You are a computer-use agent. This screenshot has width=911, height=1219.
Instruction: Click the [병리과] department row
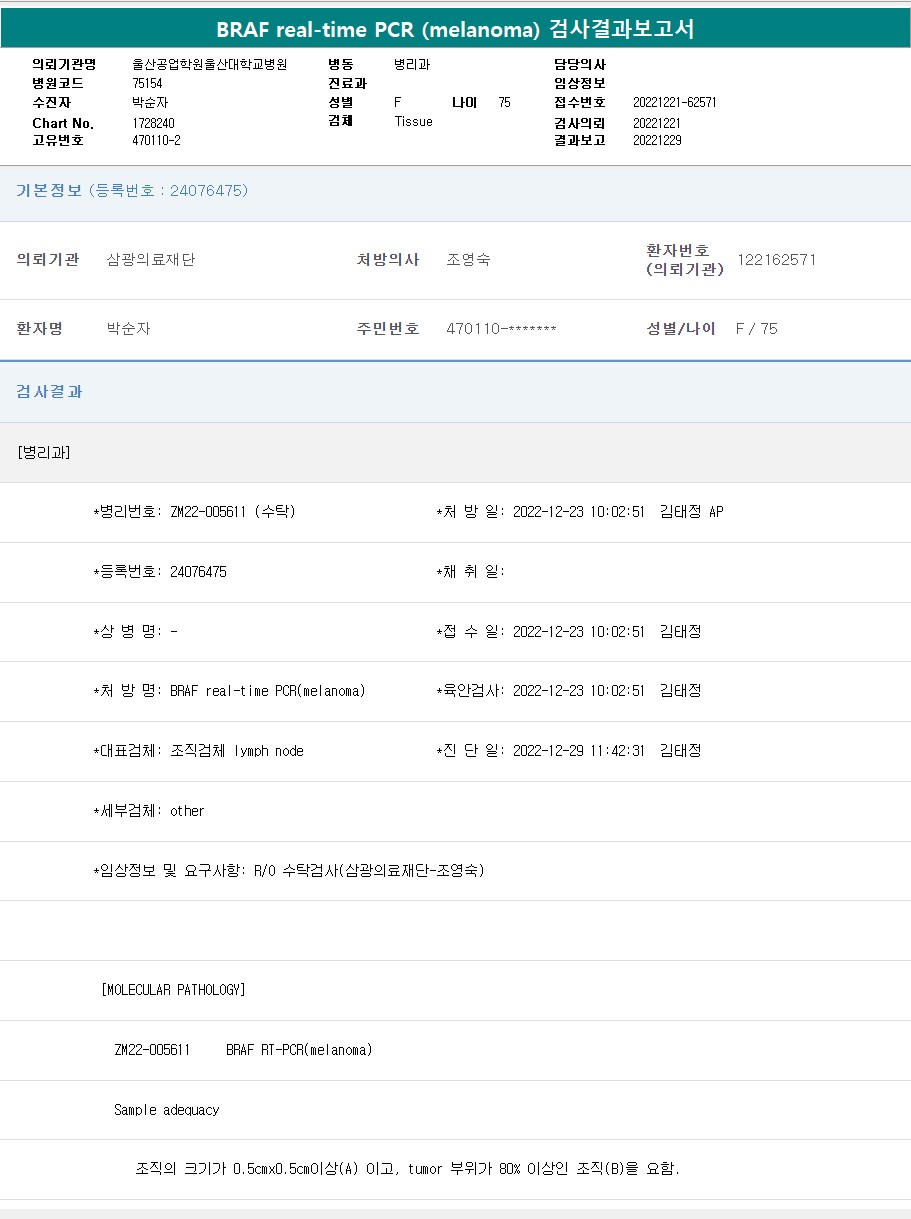point(44,452)
